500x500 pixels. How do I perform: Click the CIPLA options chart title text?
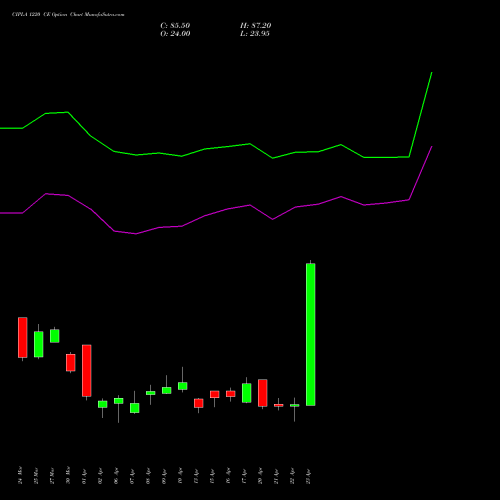68,15
